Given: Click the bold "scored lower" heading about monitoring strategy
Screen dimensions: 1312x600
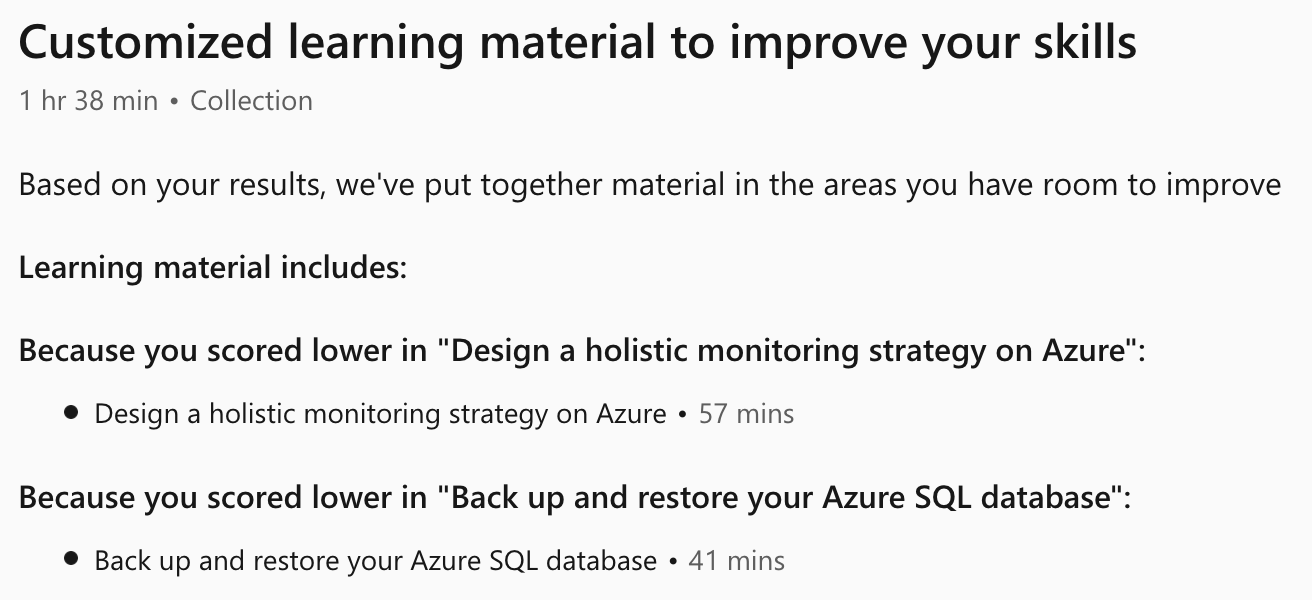Looking at the screenshot, I should (581, 351).
